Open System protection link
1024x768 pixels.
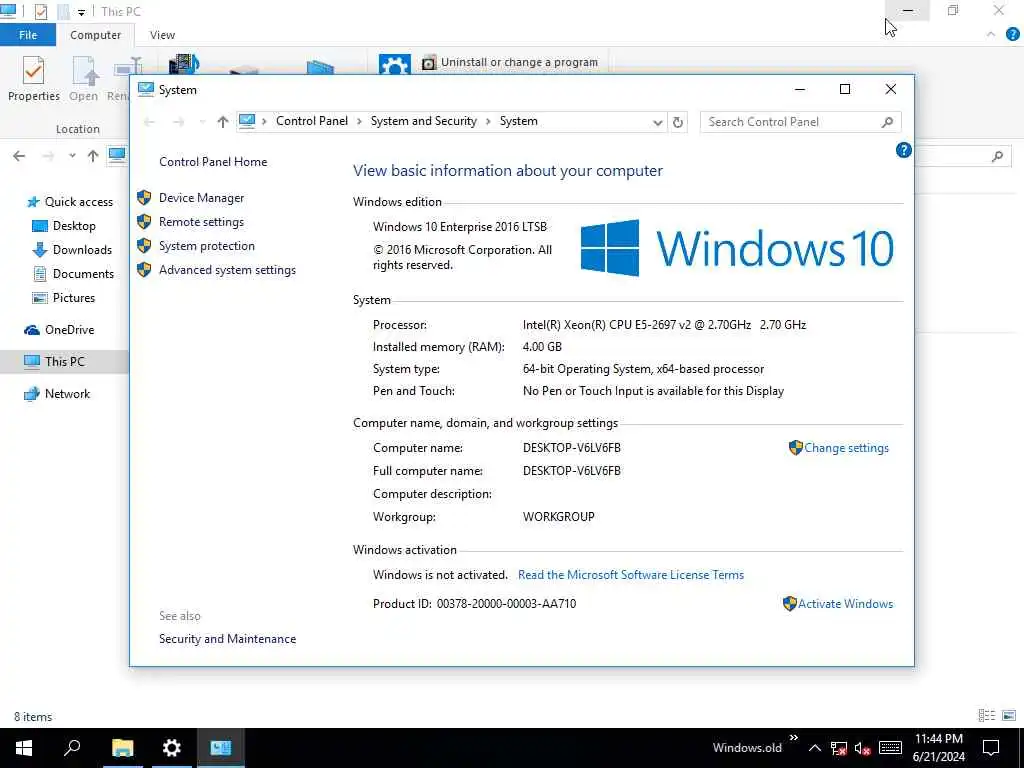point(206,246)
